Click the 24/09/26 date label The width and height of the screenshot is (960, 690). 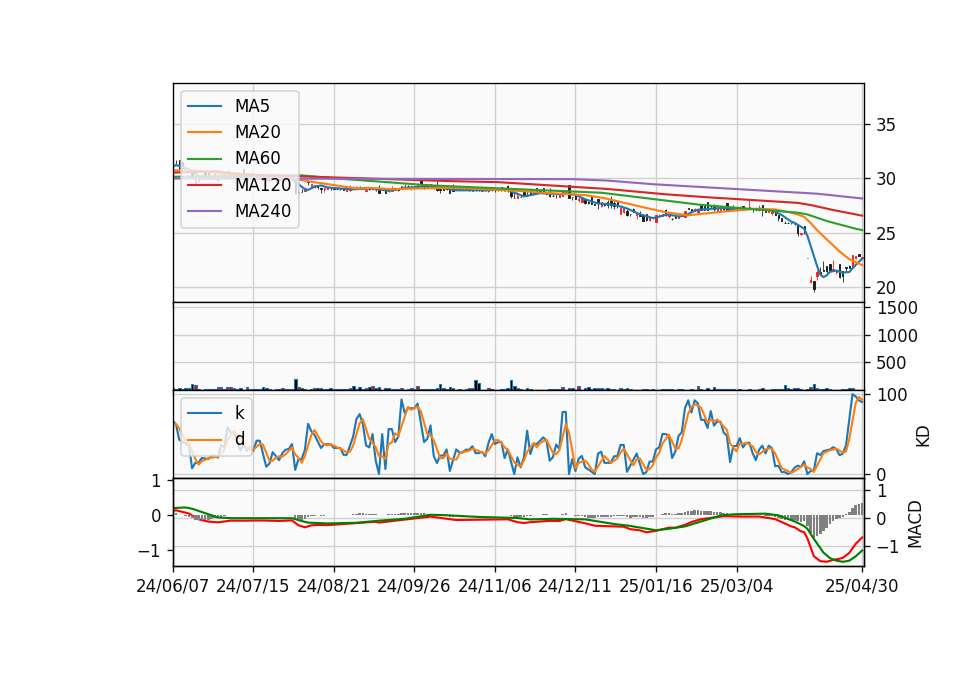coord(413,586)
